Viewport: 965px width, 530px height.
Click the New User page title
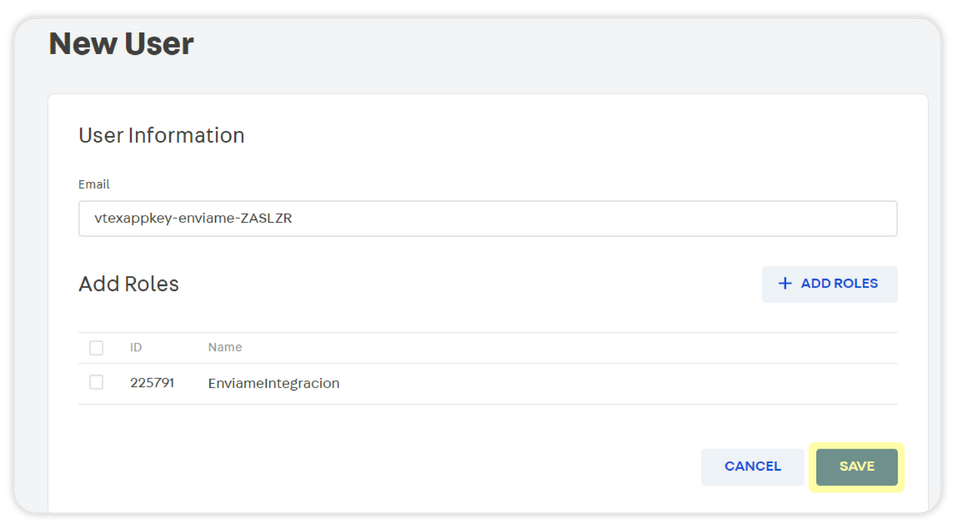pyautogui.click(x=121, y=44)
